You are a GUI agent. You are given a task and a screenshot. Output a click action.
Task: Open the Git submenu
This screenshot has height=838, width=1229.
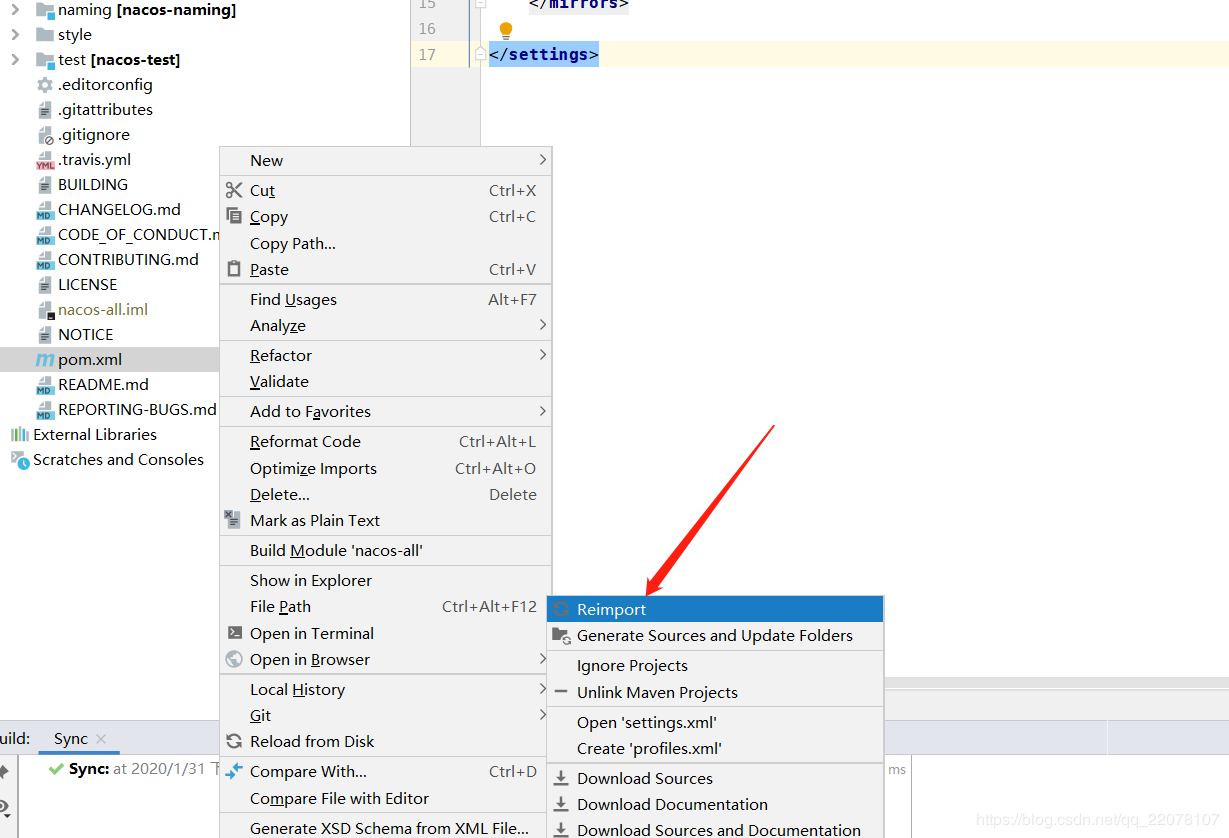[x=385, y=715]
